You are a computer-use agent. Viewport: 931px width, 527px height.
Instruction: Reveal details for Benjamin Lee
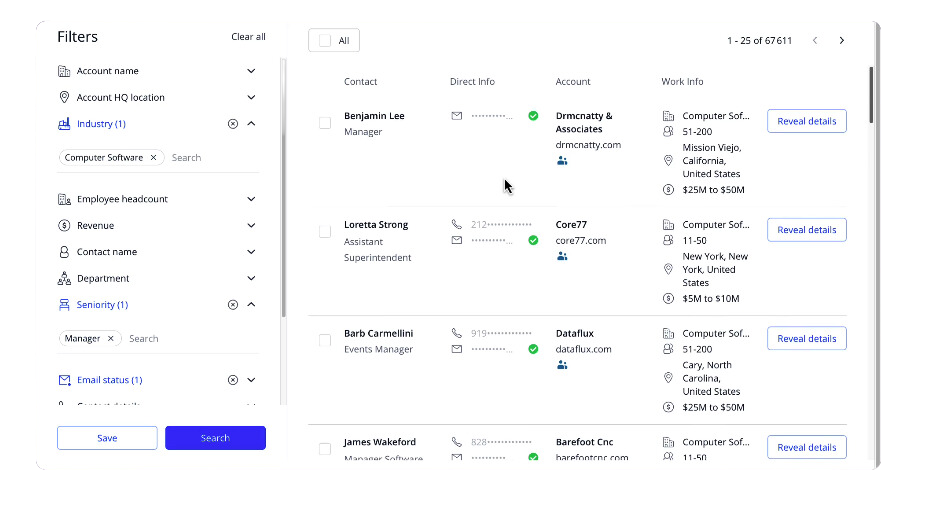pos(807,121)
